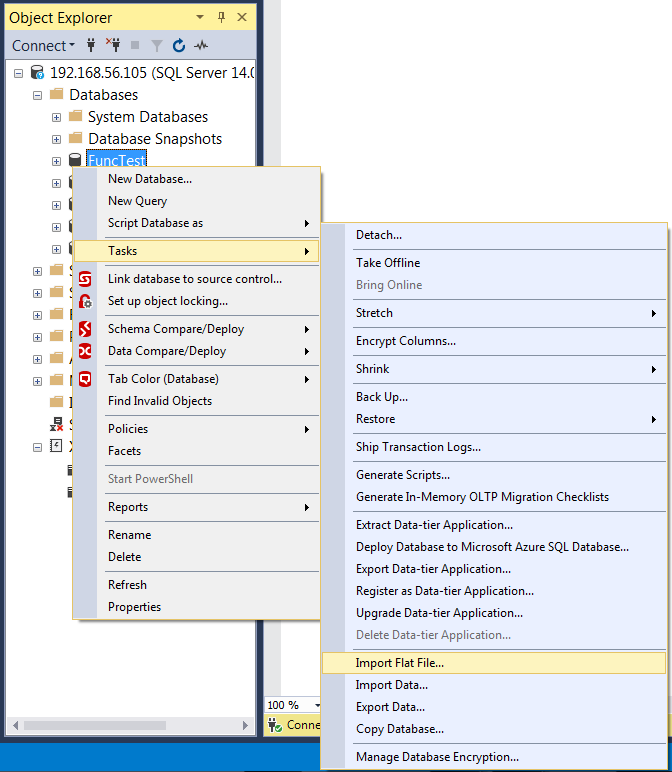
Task: Click the Data Compare/Deploy red icon
Action: click(x=86, y=351)
